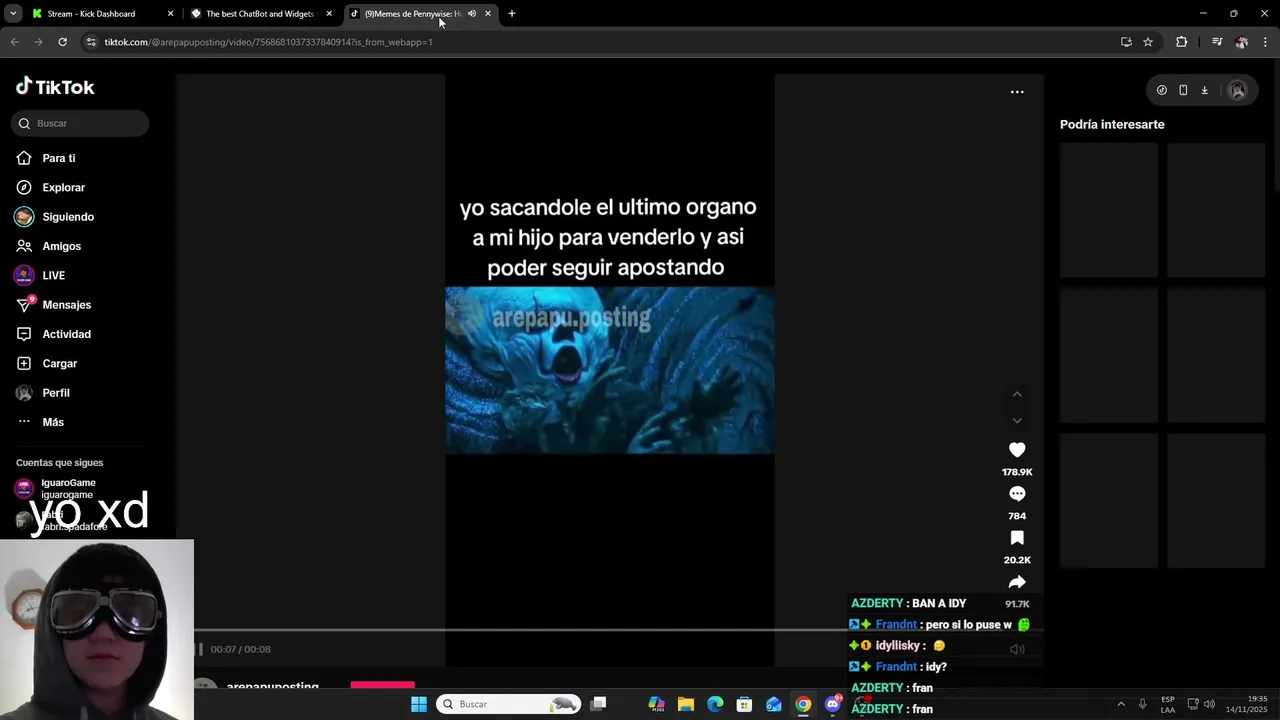Open Microsoft 365 taskbar icon

(657, 704)
